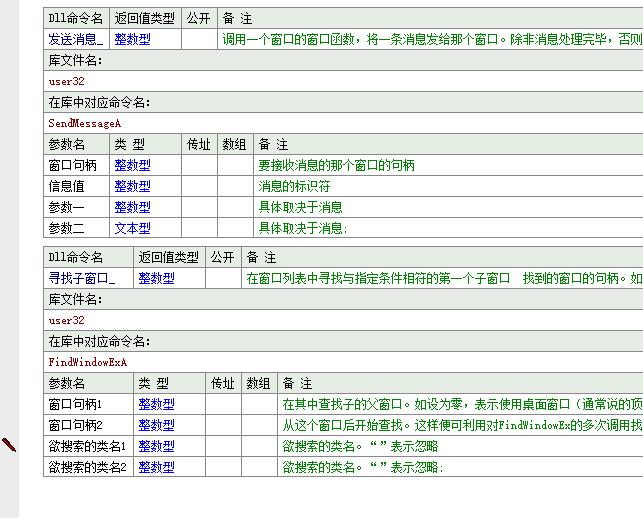Click the remark in the 欲搜索的类名1 row

click(x=360, y=446)
